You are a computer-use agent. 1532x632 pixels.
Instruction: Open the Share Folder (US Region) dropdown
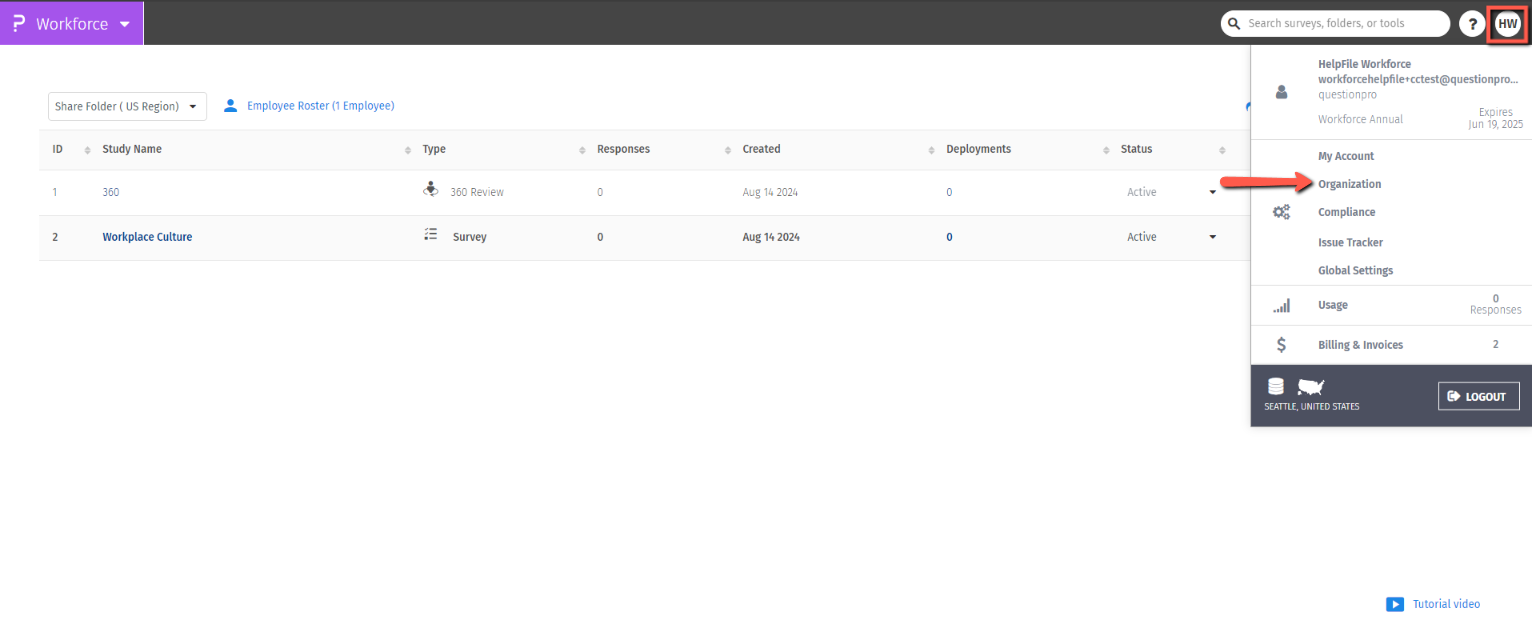click(x=127, y=106)
